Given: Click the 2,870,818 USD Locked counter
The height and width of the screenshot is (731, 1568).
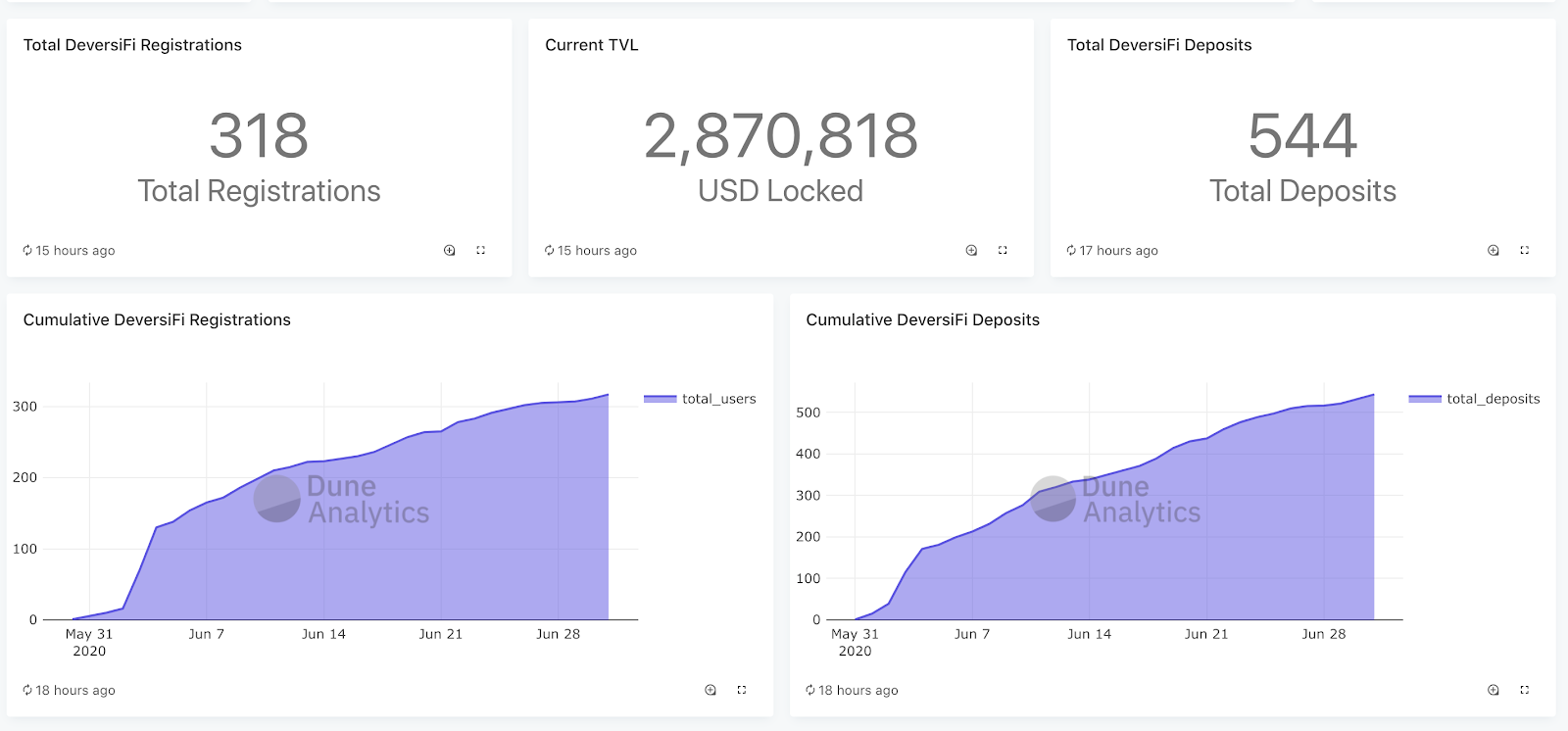Looking at the screenshot, I should point(781,157).
